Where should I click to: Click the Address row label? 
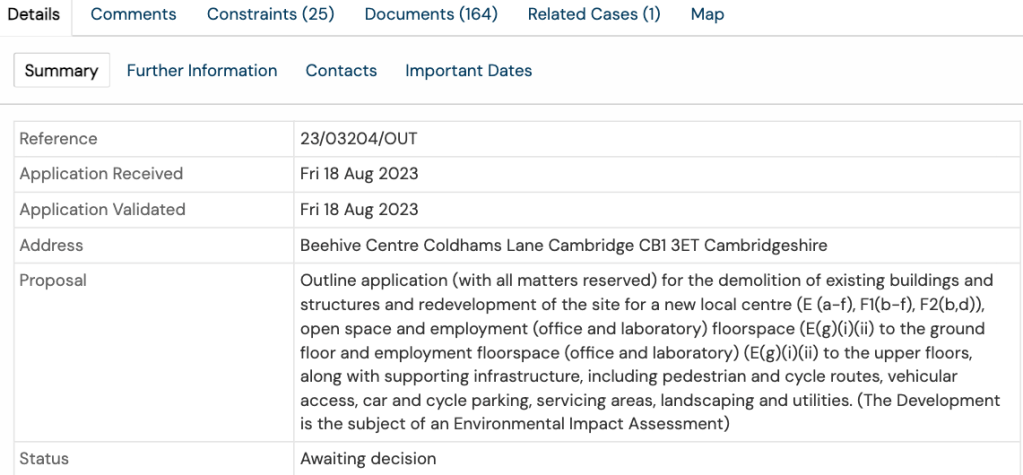point(52,245)
